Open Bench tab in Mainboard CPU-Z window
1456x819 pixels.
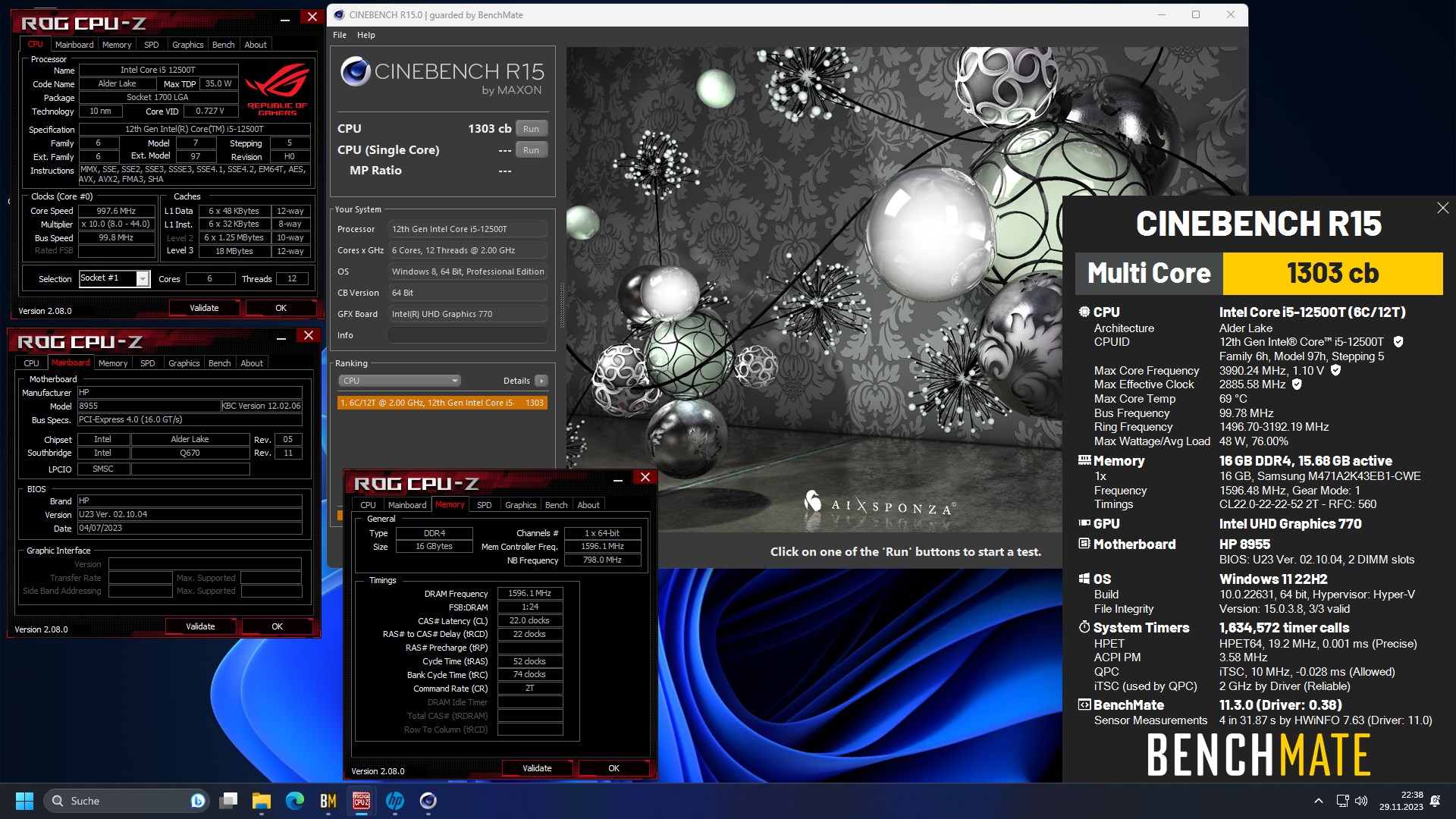click(x=219, y=363)
